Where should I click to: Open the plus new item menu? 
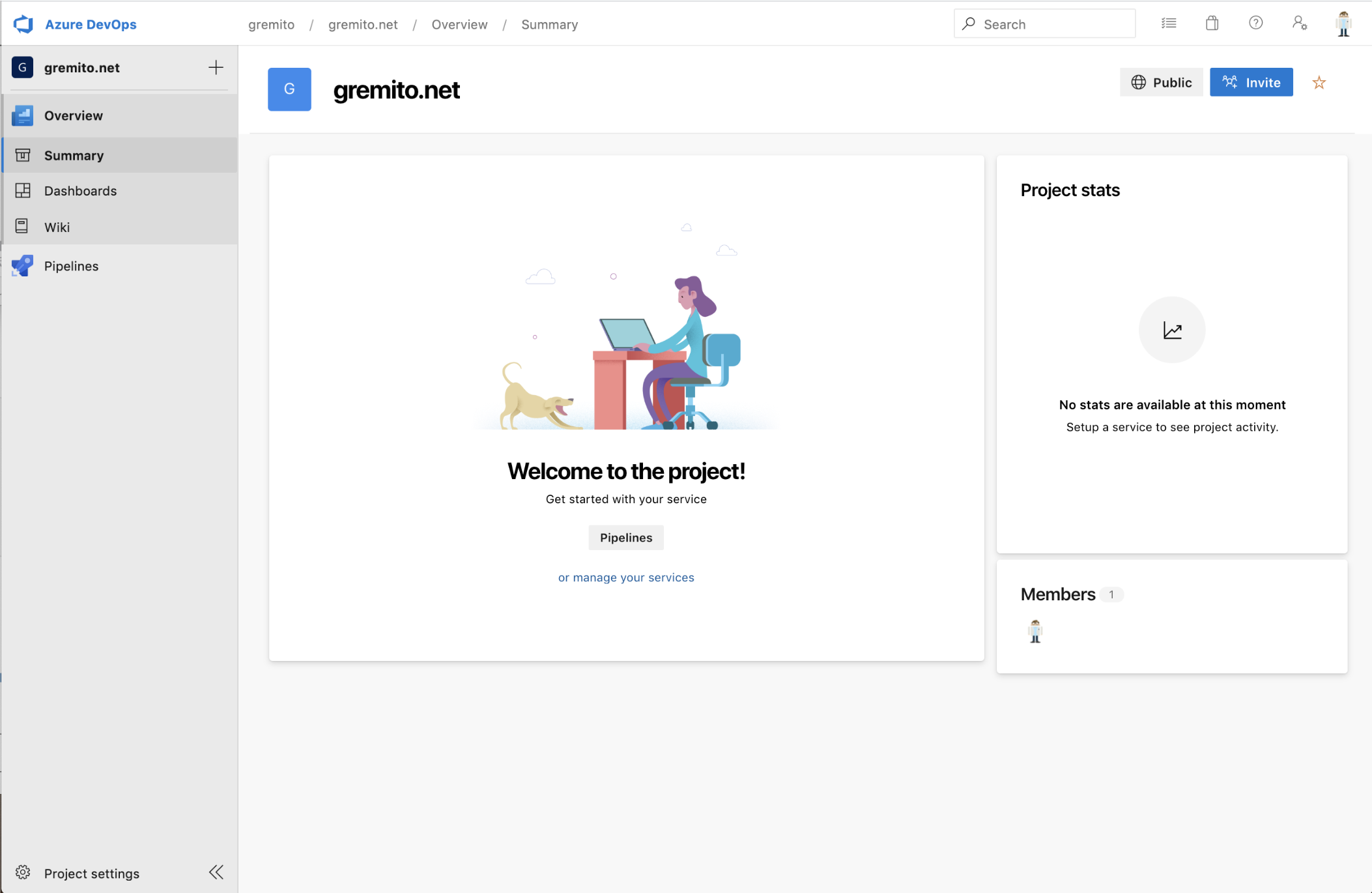[216, 67]
